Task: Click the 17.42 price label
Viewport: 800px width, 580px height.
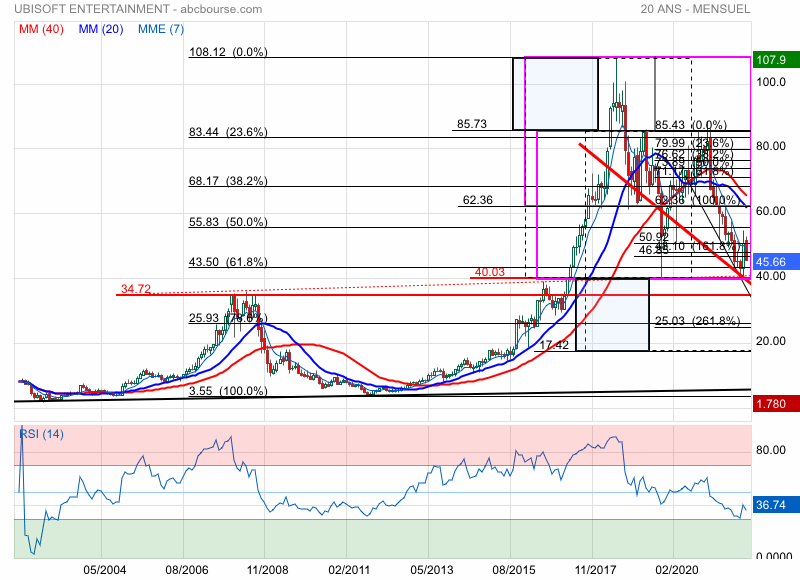Action: [x=554, y=345]
